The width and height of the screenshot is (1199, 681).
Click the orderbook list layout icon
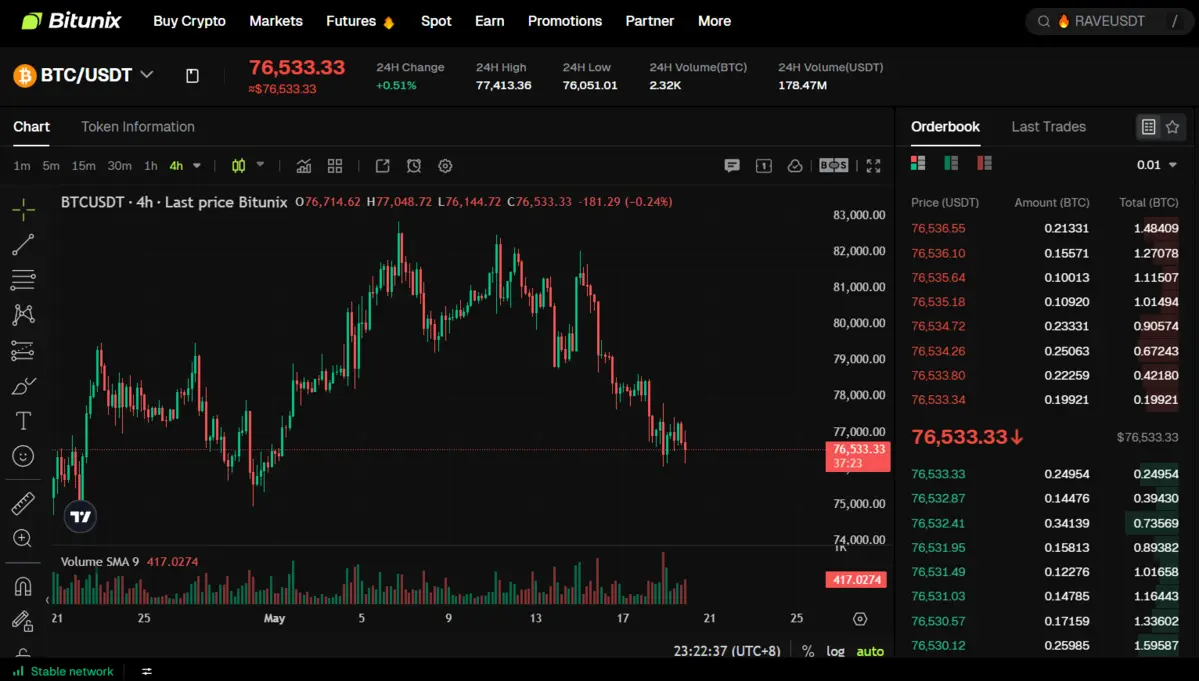pos(1149,127)
